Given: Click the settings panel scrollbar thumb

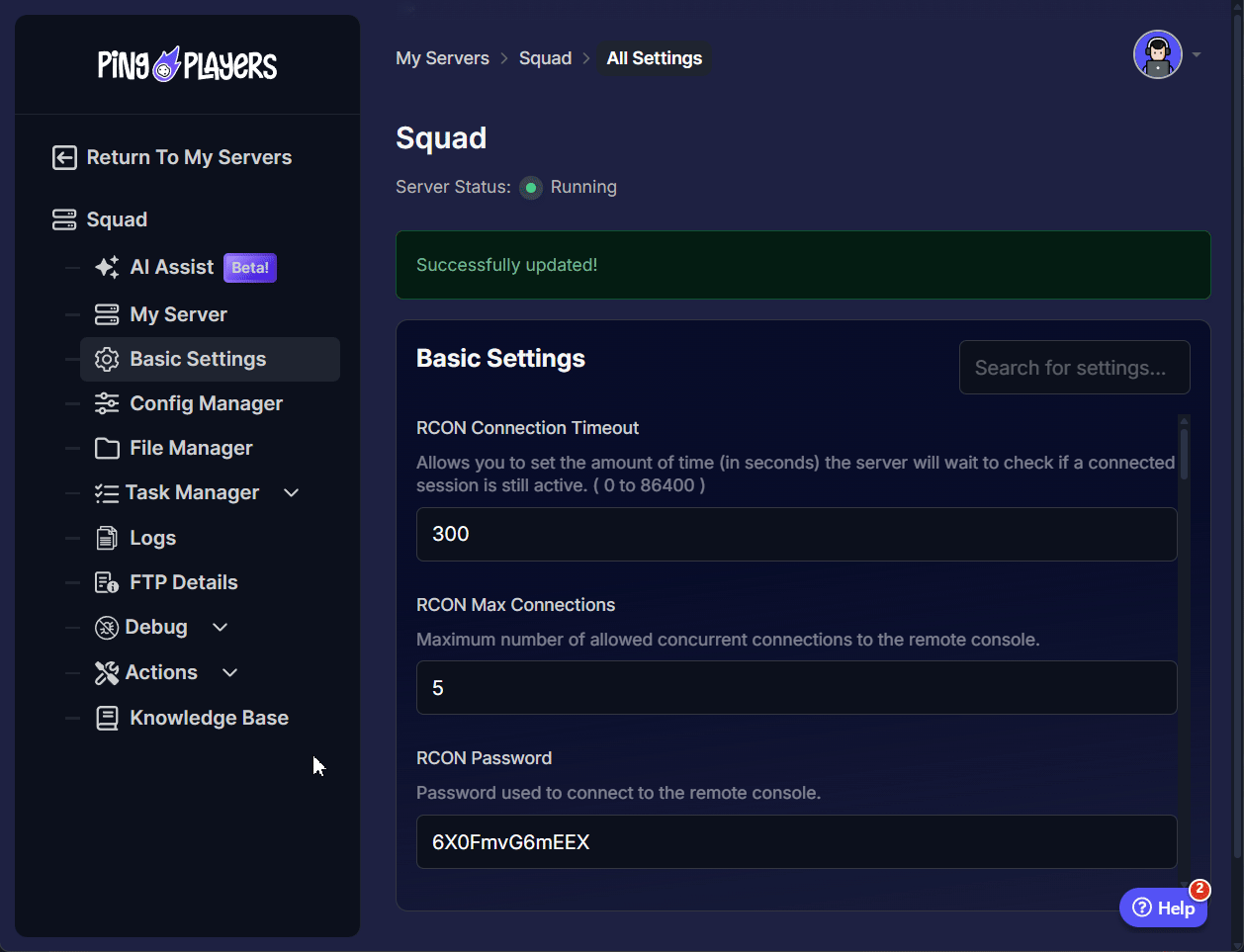Looking at the screenshot, I should (1184, 454).
